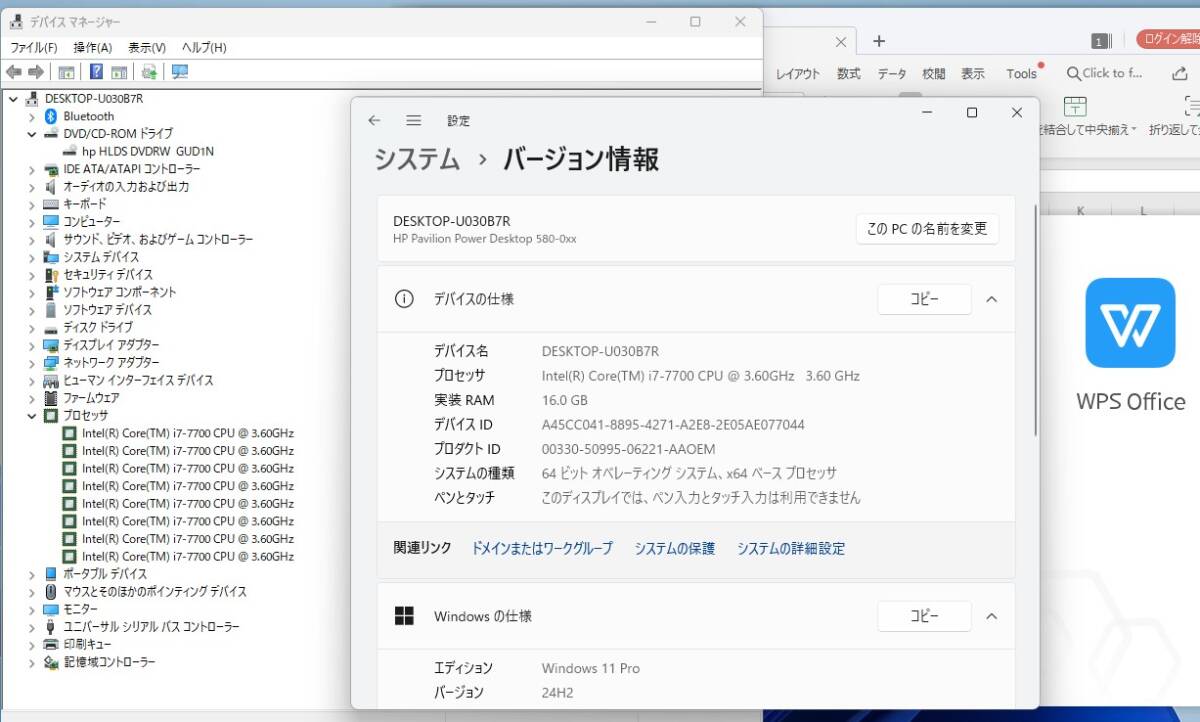Open a new tab with WPS plus button
This screenshot has height=722, width=1200.
[879, 41]
